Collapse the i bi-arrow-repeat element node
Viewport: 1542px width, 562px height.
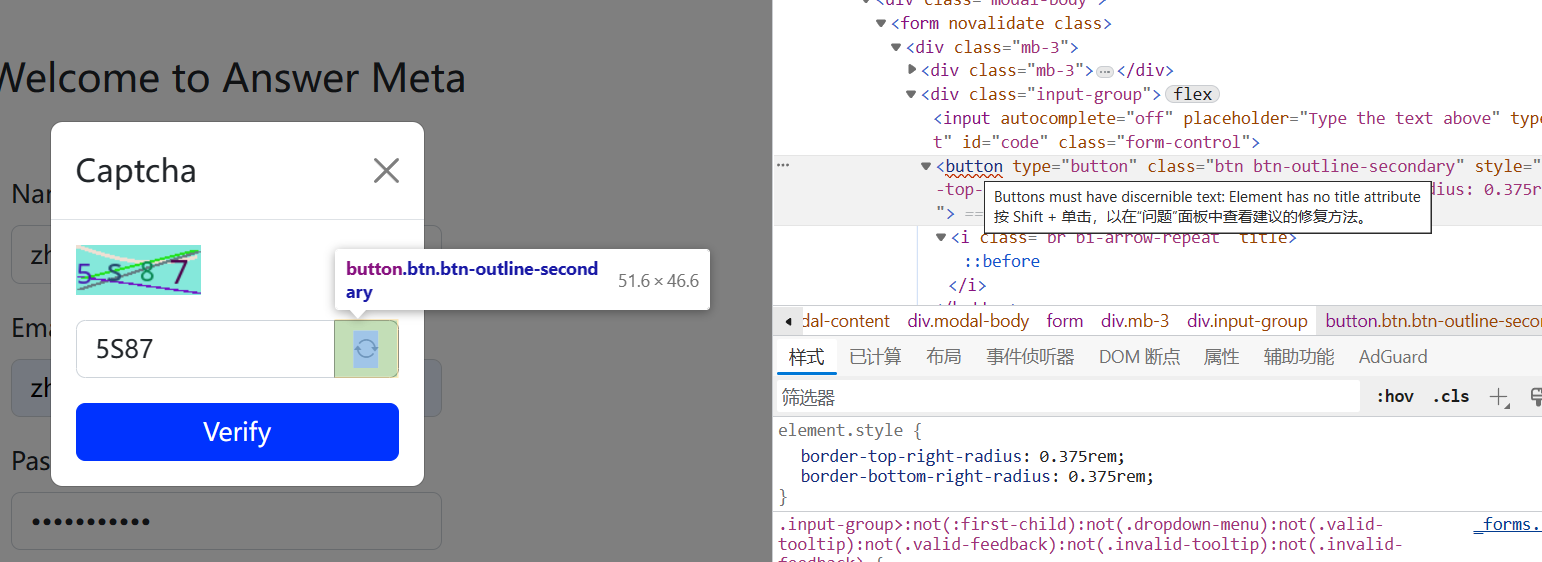click(942, 237)
